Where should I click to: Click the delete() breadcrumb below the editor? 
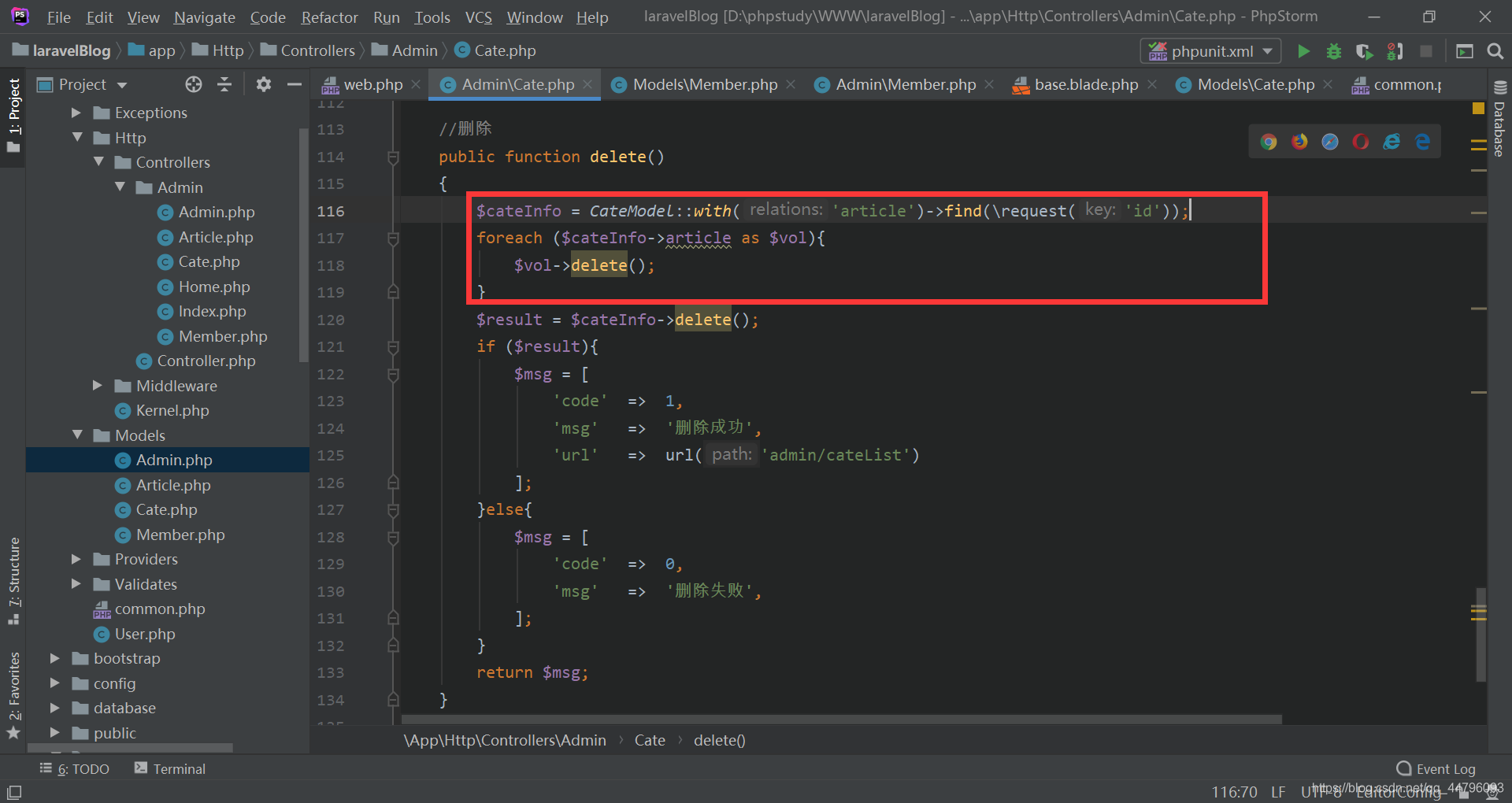point(719,740)
